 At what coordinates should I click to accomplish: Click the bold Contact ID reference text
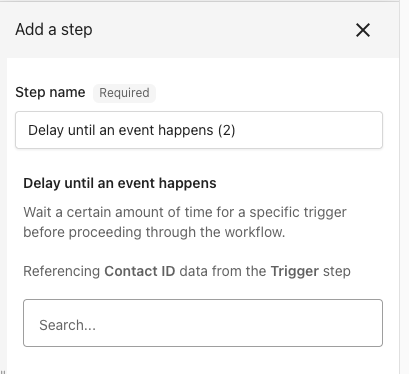pos(140,271)
